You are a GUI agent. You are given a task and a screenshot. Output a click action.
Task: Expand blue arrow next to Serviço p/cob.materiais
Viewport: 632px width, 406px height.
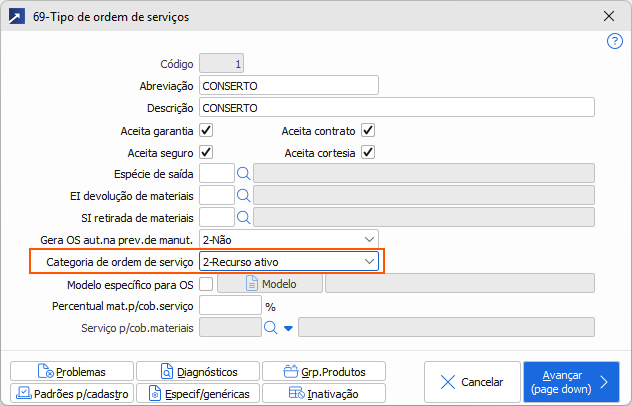[x=288, y=328]
